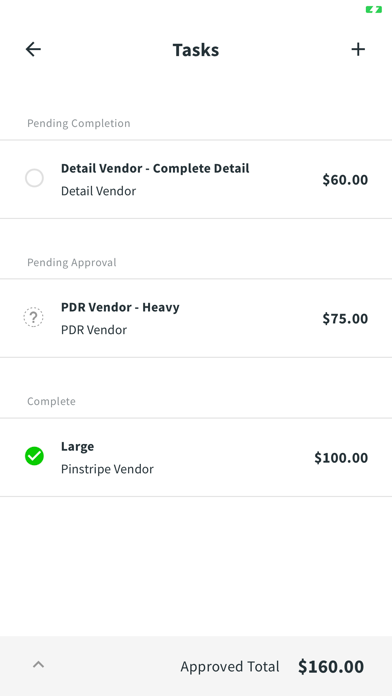Viewport: 392px width, 696px height.
Task: Tap the Pending Completion section header
Action: [x=79, y=123]
